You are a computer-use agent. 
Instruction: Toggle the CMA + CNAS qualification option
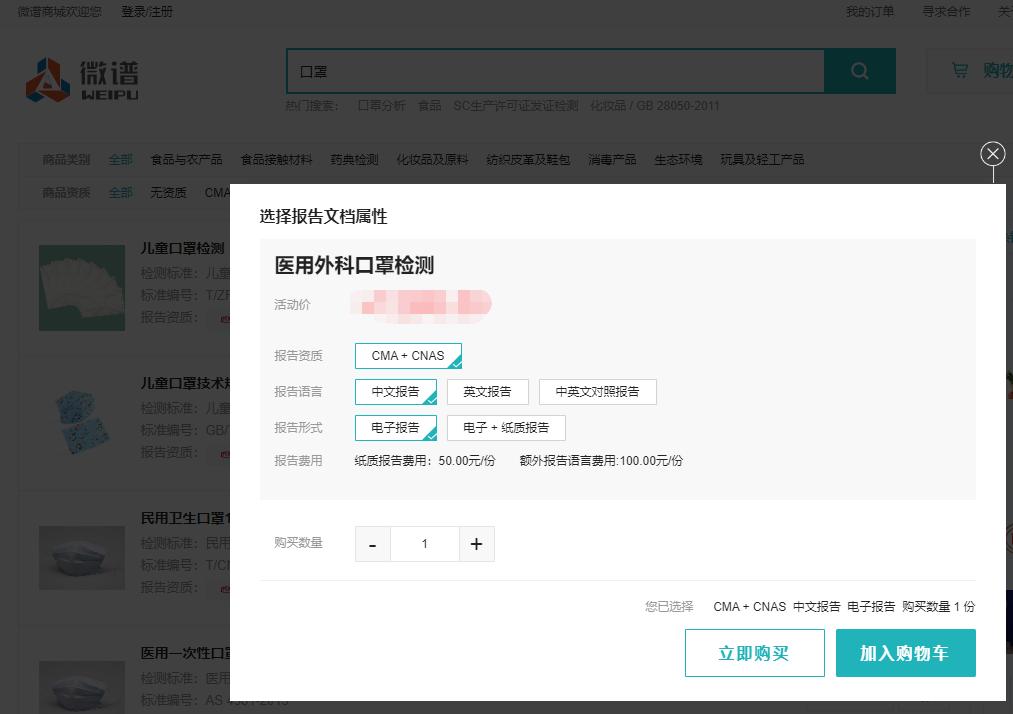(408, 355)
